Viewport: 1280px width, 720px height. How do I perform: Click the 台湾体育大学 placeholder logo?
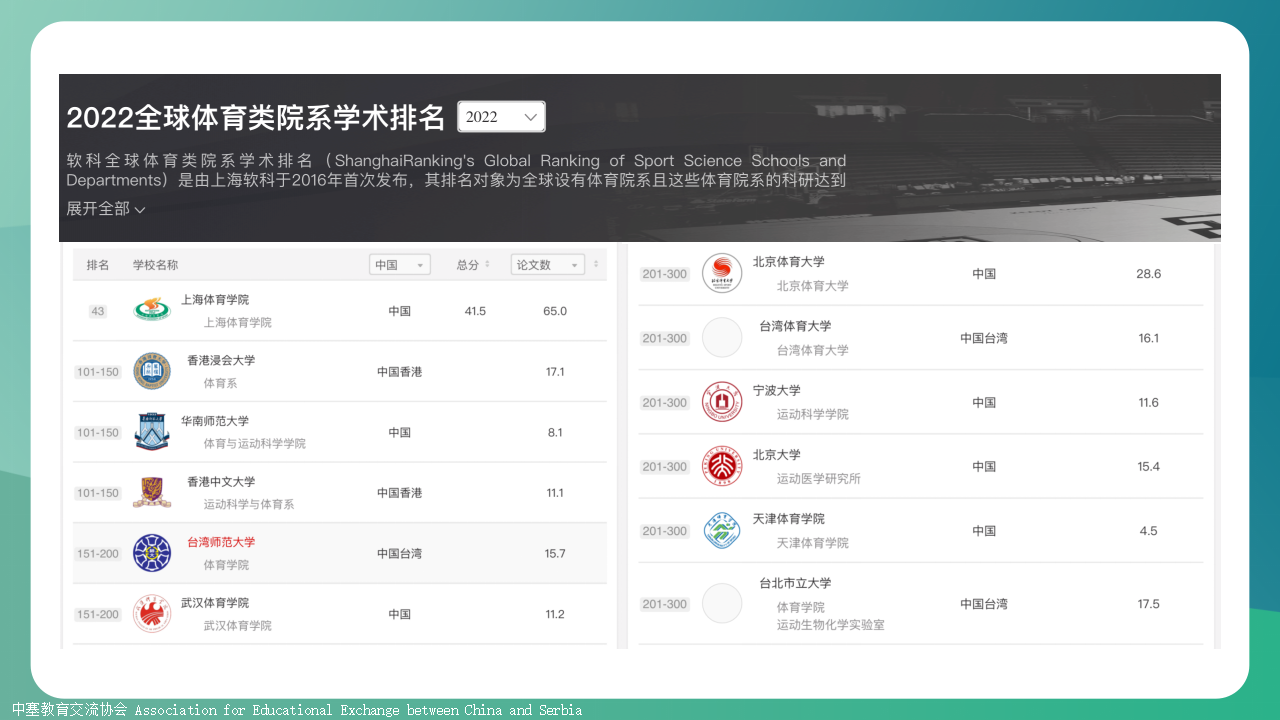[722, 338]
